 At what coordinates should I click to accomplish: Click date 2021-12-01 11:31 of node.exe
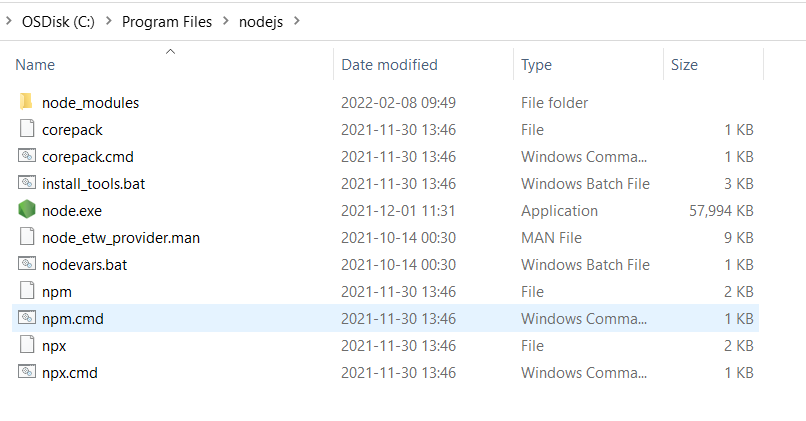(x=398, y=211)
